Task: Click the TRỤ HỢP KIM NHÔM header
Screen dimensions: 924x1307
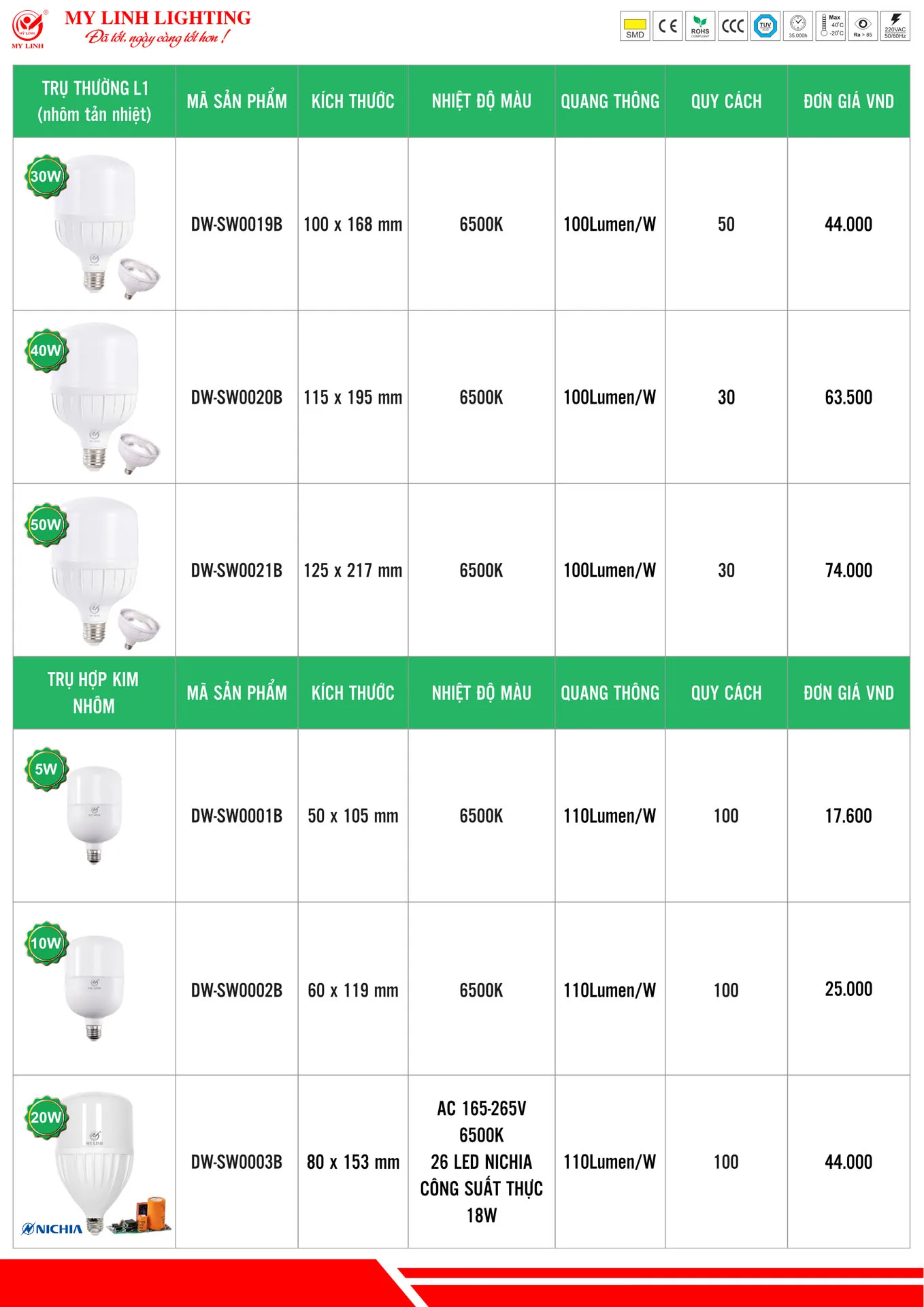Action: click(x=94, y=692)
